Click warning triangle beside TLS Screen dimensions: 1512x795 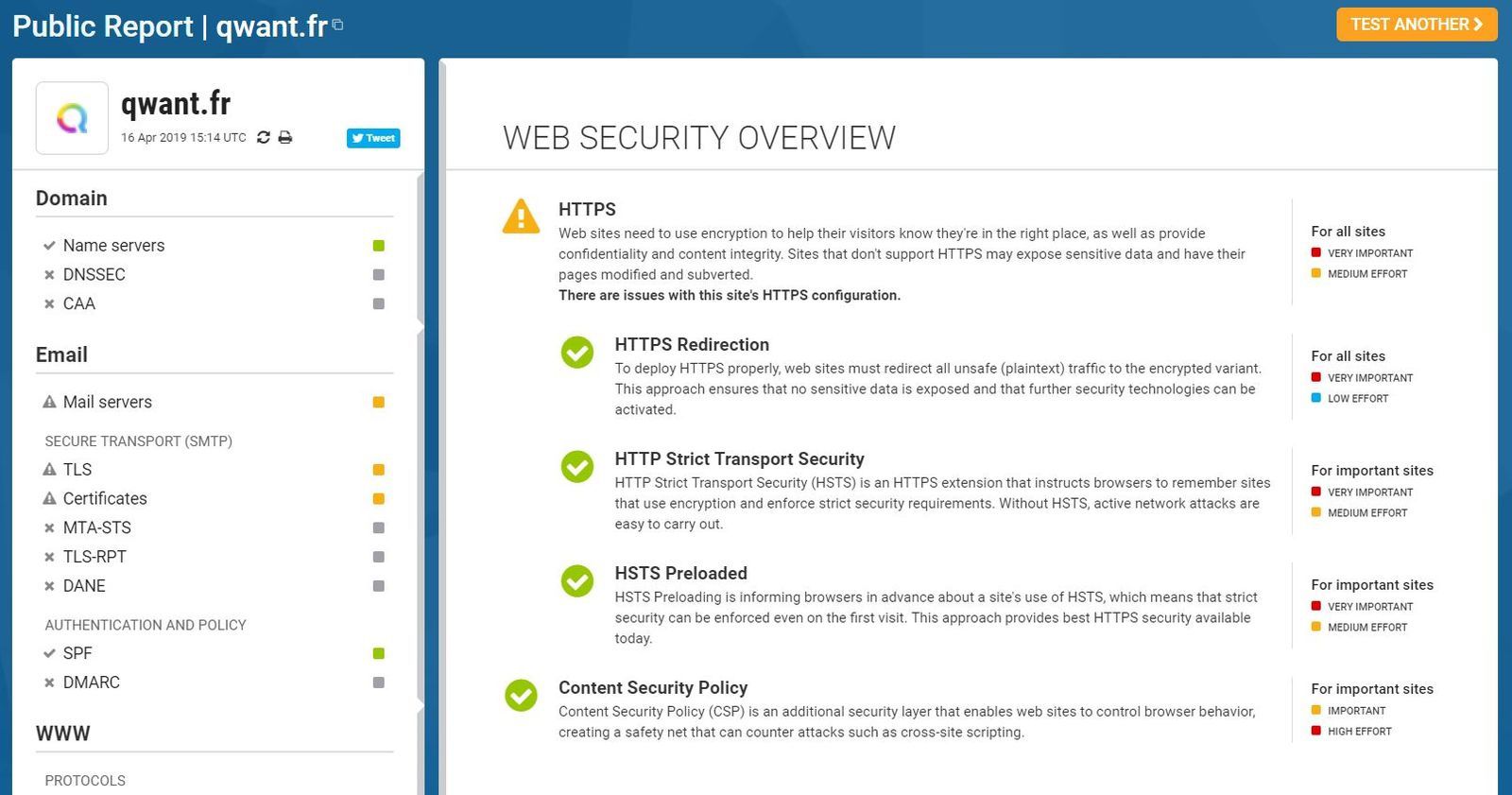point(49,470)
